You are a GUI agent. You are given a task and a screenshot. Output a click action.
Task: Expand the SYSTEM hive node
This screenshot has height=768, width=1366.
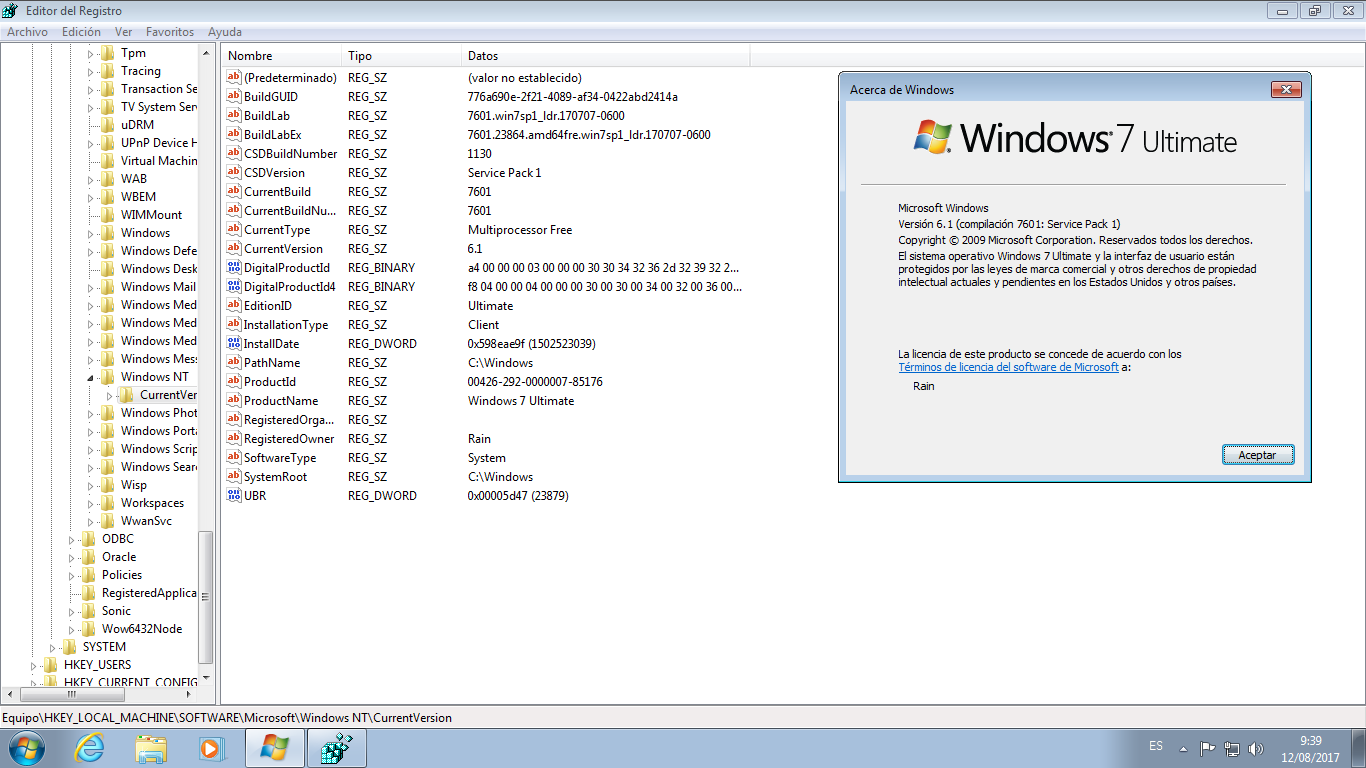coord(52,647)
